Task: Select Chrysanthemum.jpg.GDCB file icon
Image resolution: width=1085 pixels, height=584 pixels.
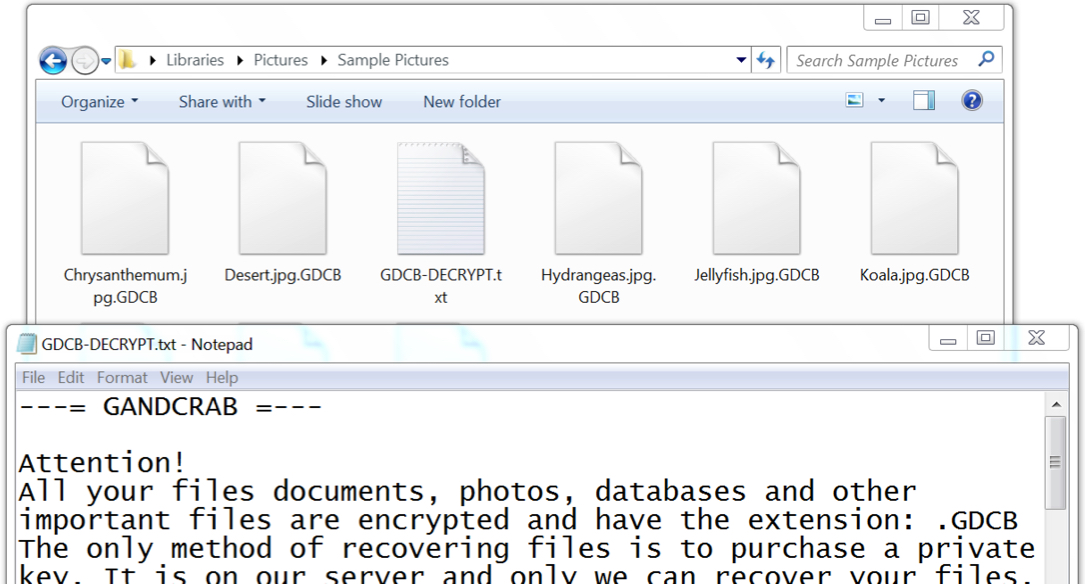Action: tap(125, 199)
